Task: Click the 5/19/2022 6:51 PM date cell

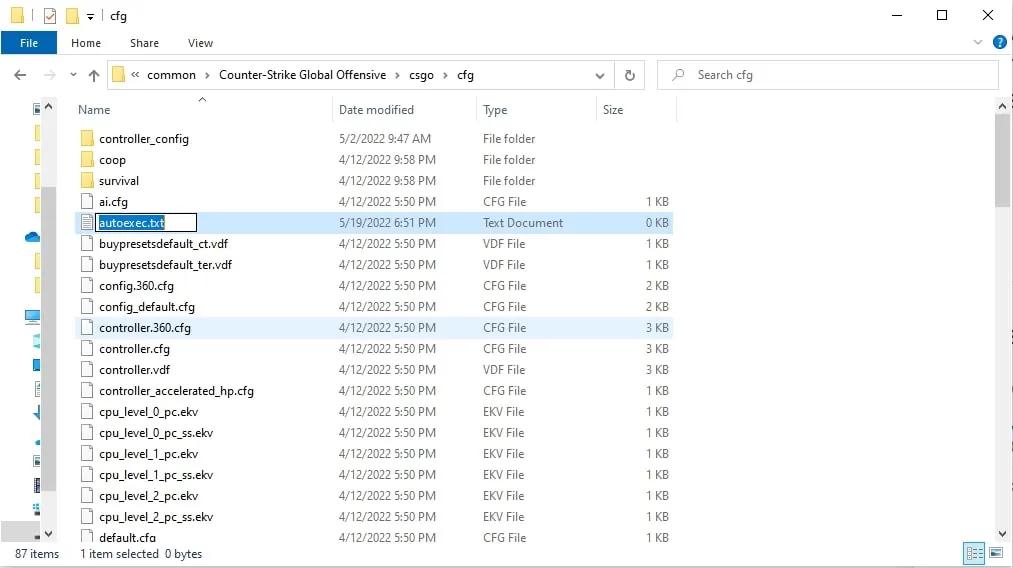Action: [x=387, y=222]
